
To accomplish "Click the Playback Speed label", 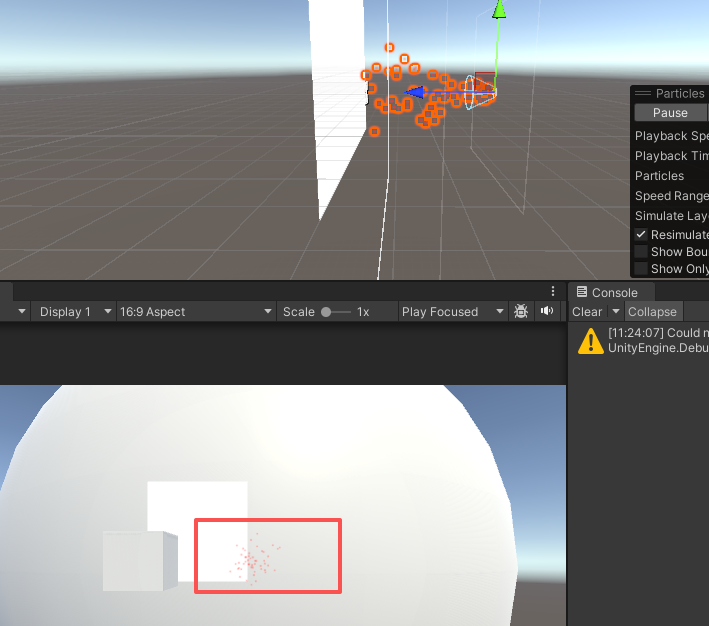I will (671, 136).
